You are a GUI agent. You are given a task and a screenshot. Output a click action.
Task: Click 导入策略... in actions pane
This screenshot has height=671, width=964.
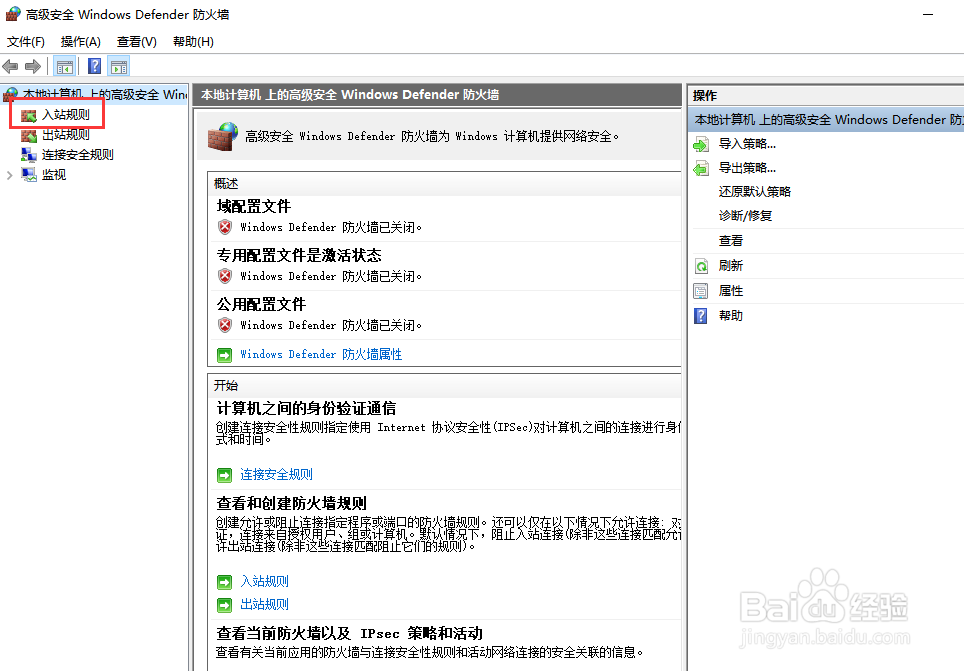click(x=747, y=145)
